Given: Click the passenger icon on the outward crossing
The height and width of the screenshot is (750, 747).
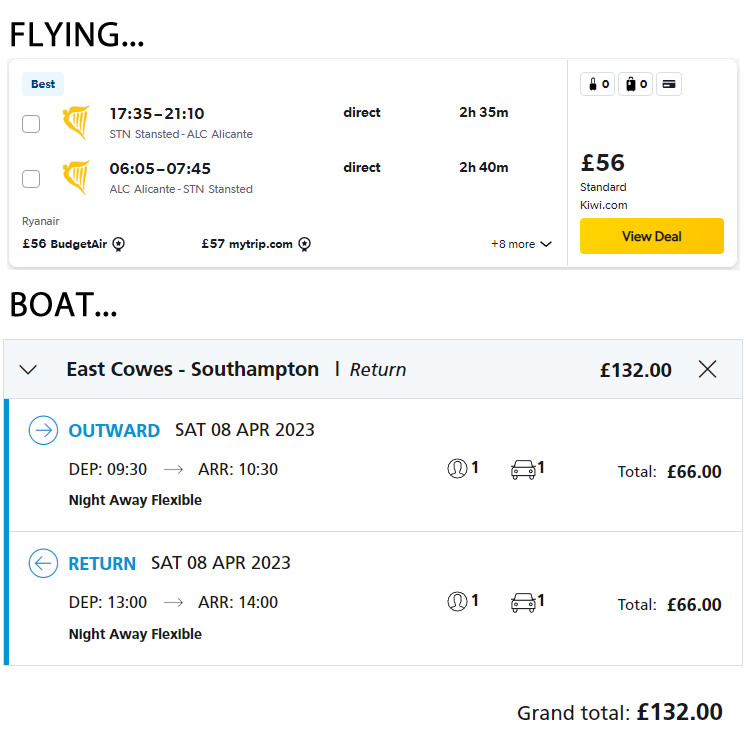Looking at the screenshot, I should pos(457,468).
